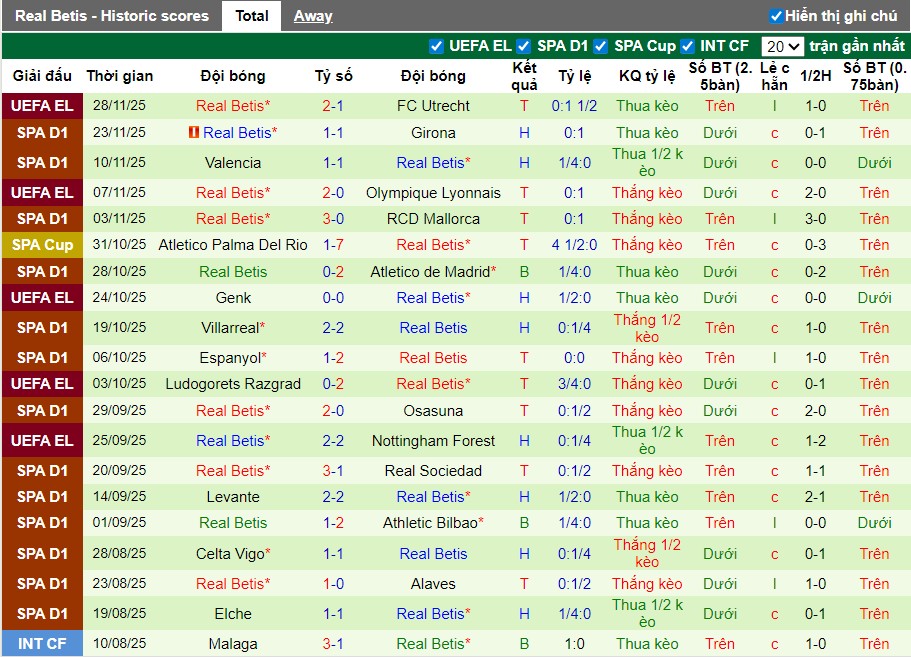This screenshot has height=657, width=911.
Task: Open the Atletico de Madrid team link
Action: [x=433, y=271]
